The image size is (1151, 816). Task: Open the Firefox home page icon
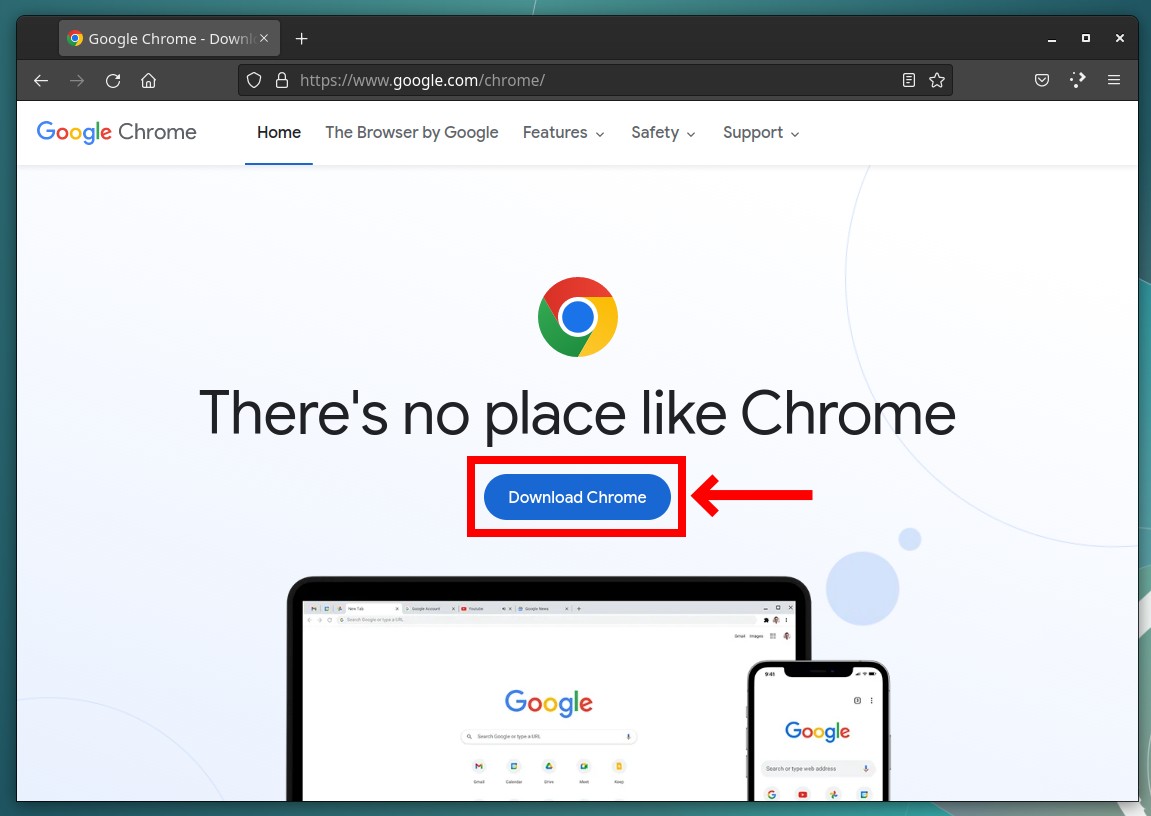point(148,81)
